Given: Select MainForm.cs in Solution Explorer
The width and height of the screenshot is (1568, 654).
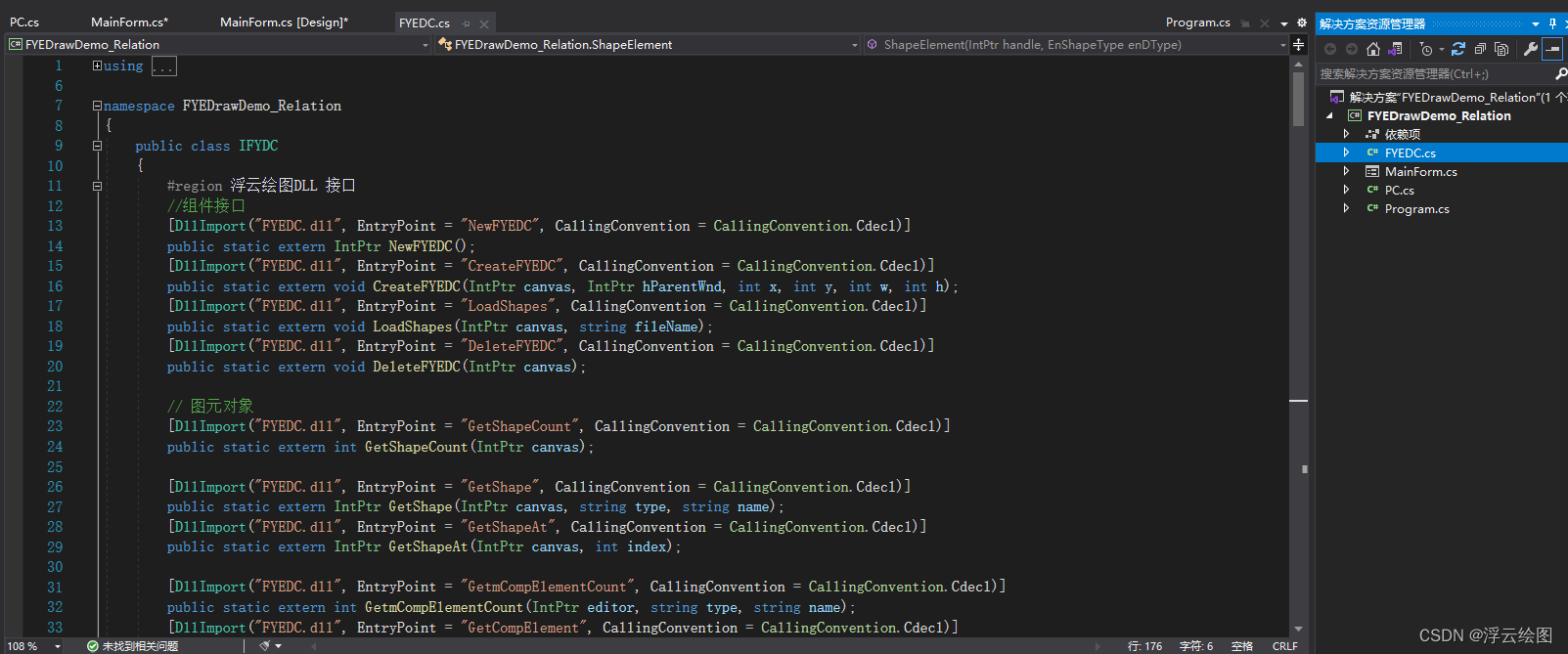Looking at the screenshot, I should click(x=1420, y=171).
